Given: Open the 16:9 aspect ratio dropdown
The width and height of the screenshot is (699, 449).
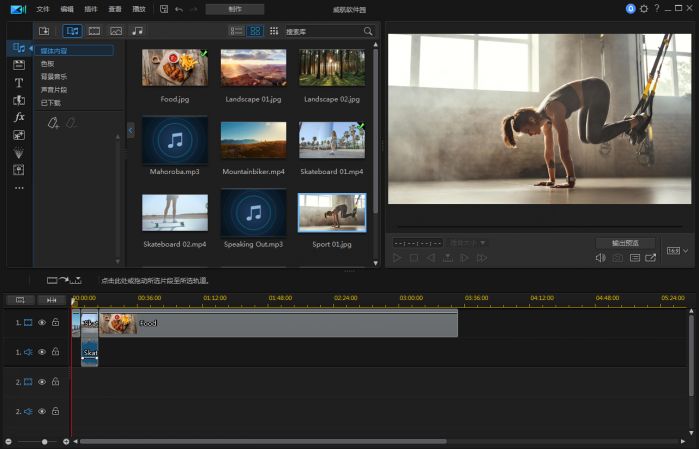Looking at the screenshot, I should [677, 251].
